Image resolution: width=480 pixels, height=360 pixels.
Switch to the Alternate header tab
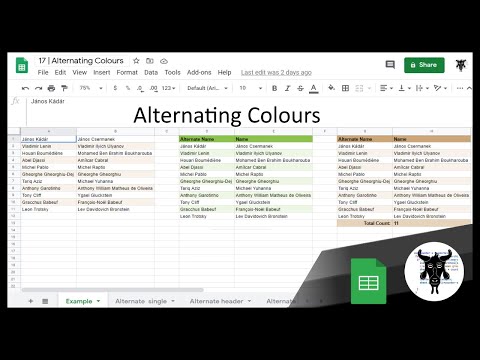pyautogui.click(x=216, y=301)
